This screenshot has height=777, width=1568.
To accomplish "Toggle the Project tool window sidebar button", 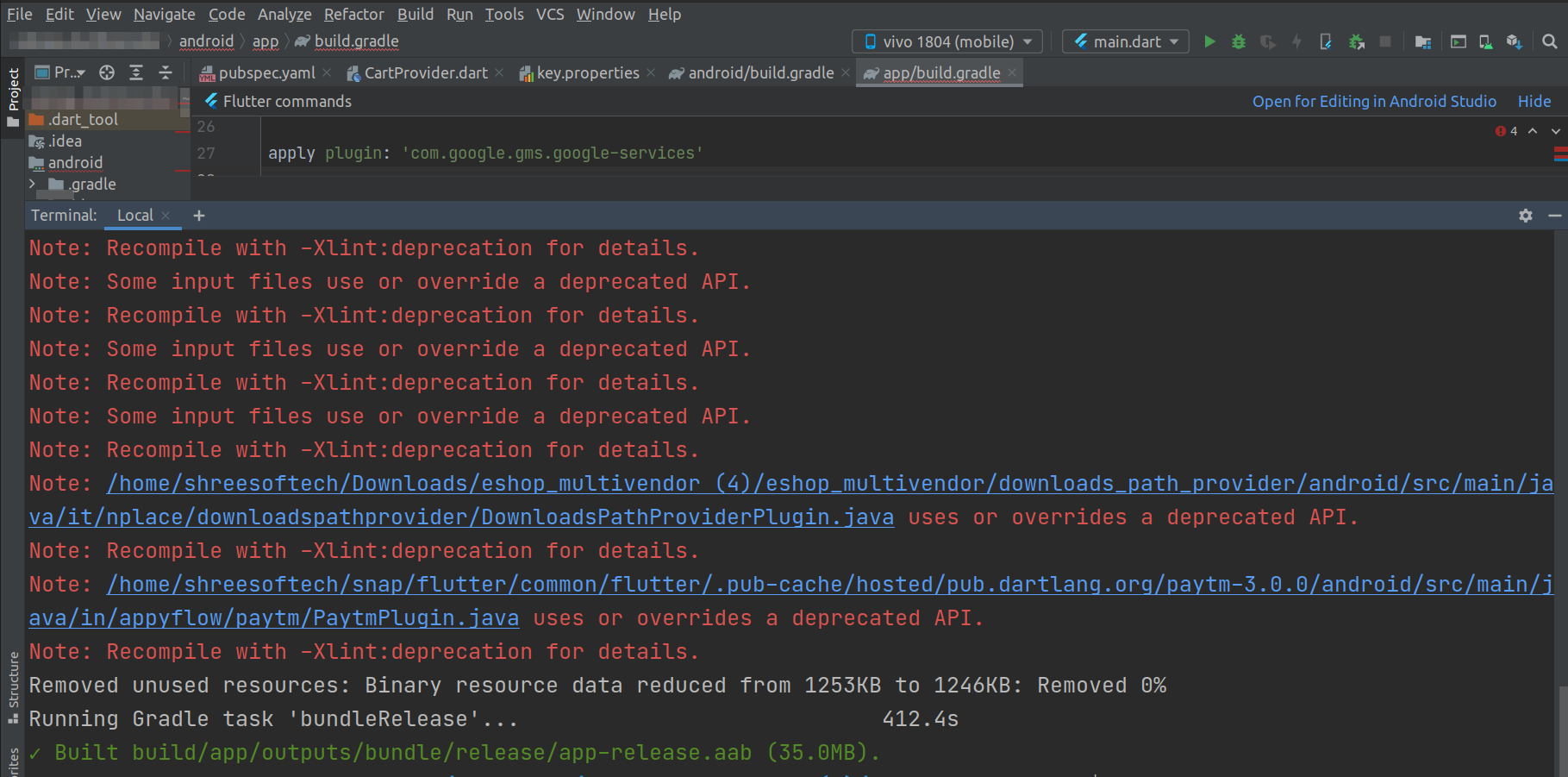I will click(x=13, y=97).
